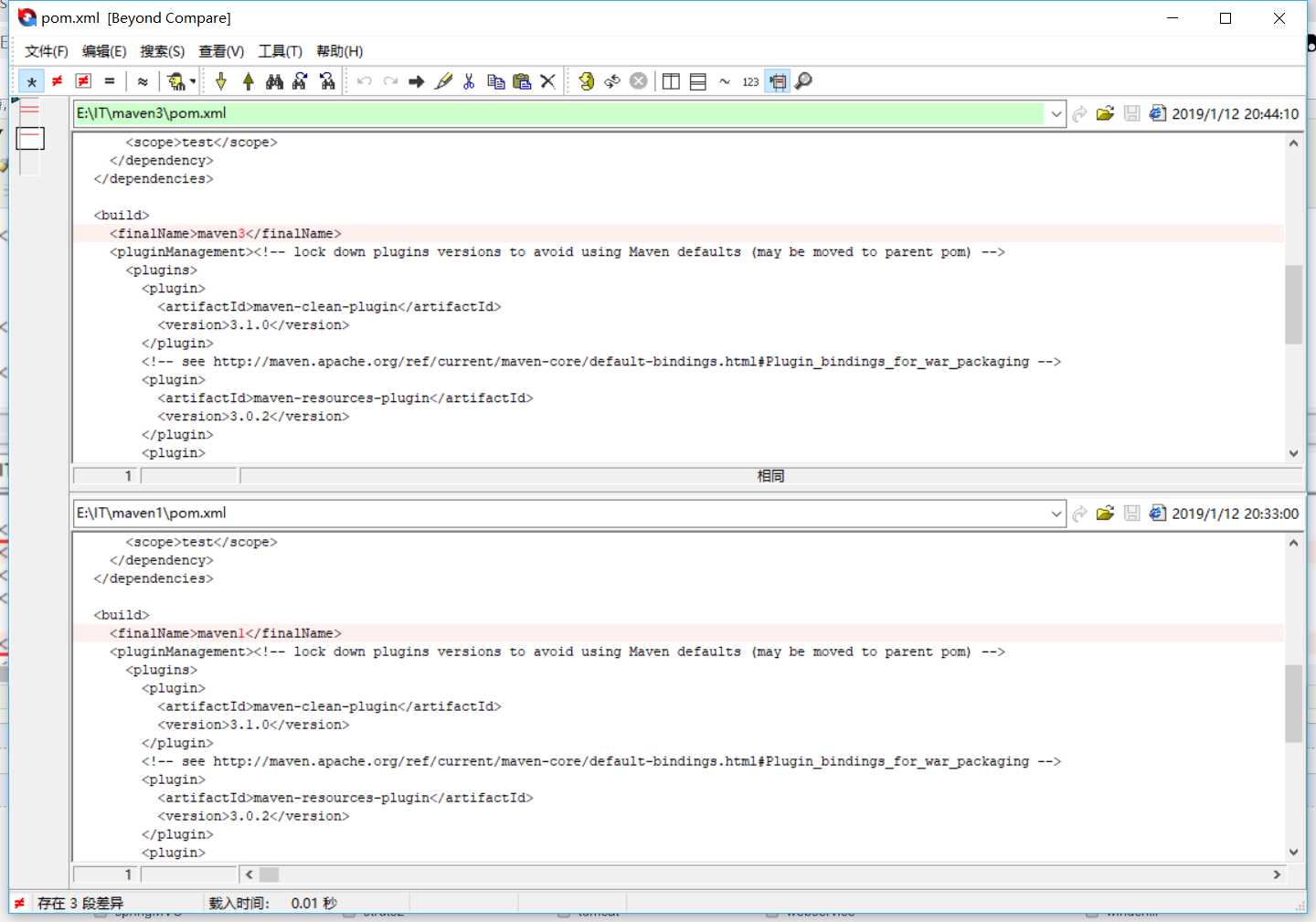Viewport: 1316px width, 922px height.
Task: Click the maven3 pom.xml path field
Action: (x=559, y=113)
